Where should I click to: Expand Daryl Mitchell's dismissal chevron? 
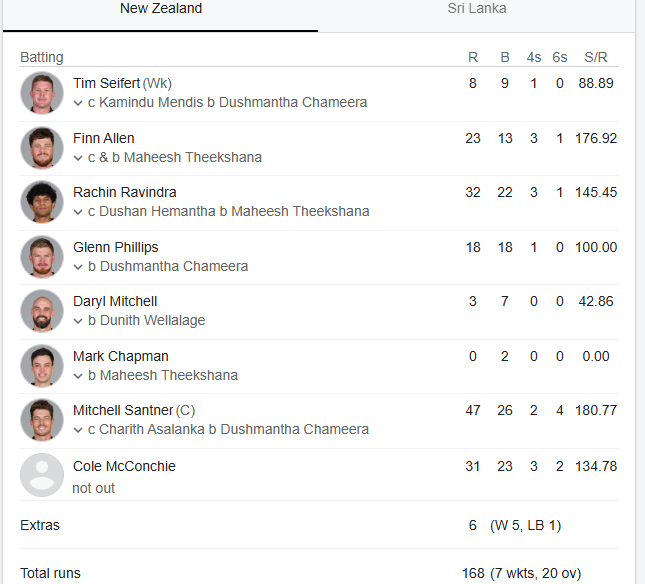78,321
